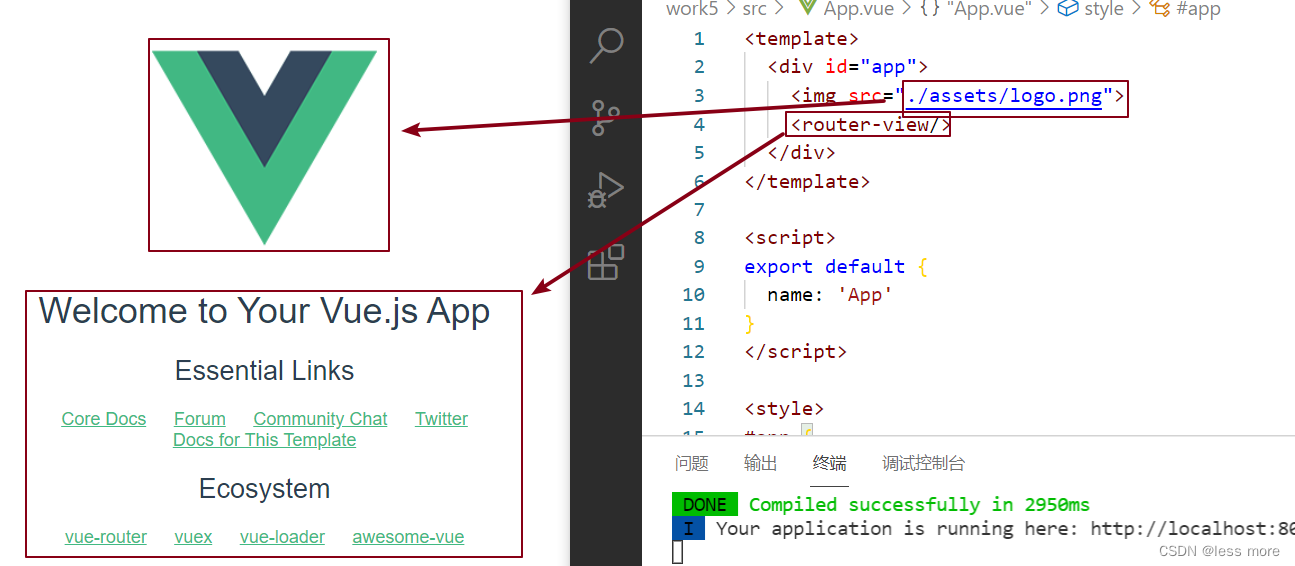Click the <template> tag on line 1
This screenshot has width=1295, height=566.
[801, 39]
